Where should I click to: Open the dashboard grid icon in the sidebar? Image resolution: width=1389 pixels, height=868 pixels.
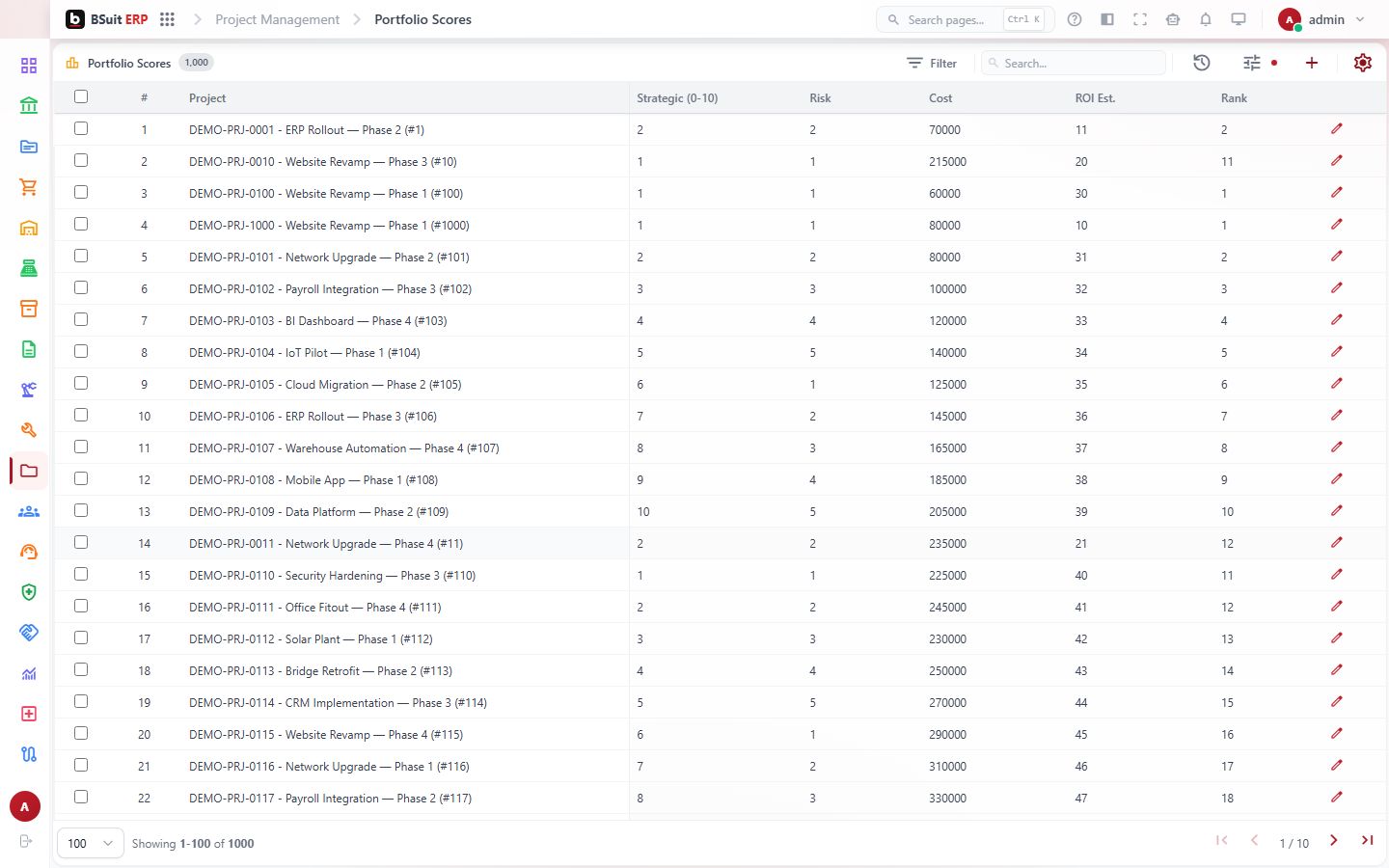[29, 66]
